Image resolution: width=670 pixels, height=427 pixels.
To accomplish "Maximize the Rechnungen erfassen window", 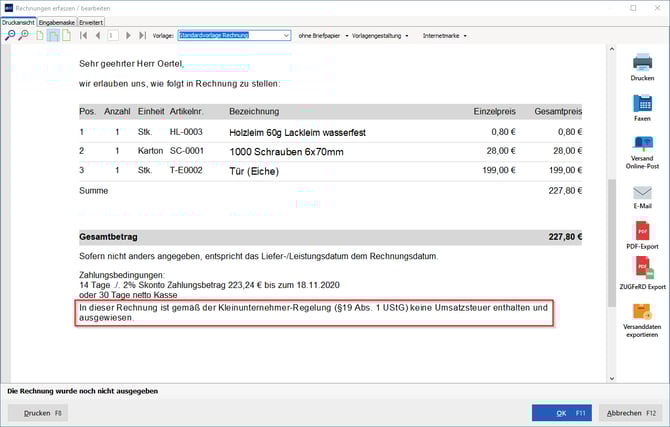I will (x=633, y=8).
